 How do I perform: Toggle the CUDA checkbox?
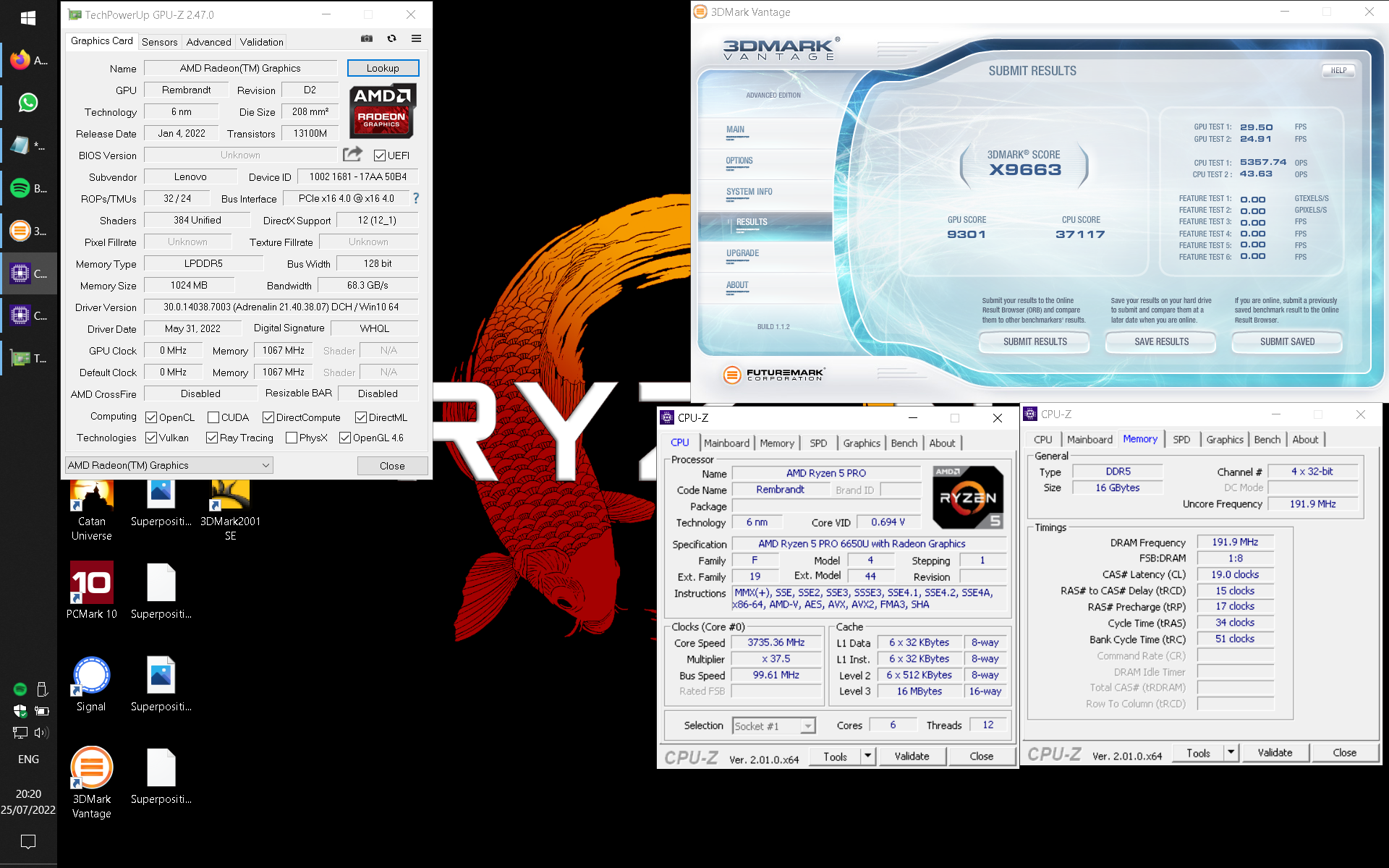pos(213,417)
